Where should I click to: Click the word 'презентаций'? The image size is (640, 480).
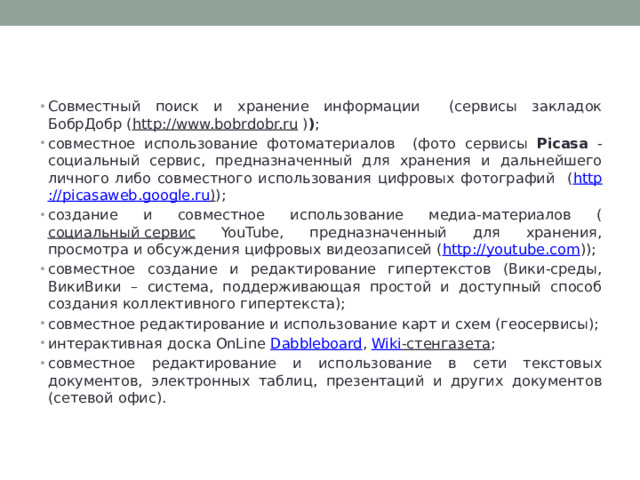pyautogui.click(x=376, y=381)
